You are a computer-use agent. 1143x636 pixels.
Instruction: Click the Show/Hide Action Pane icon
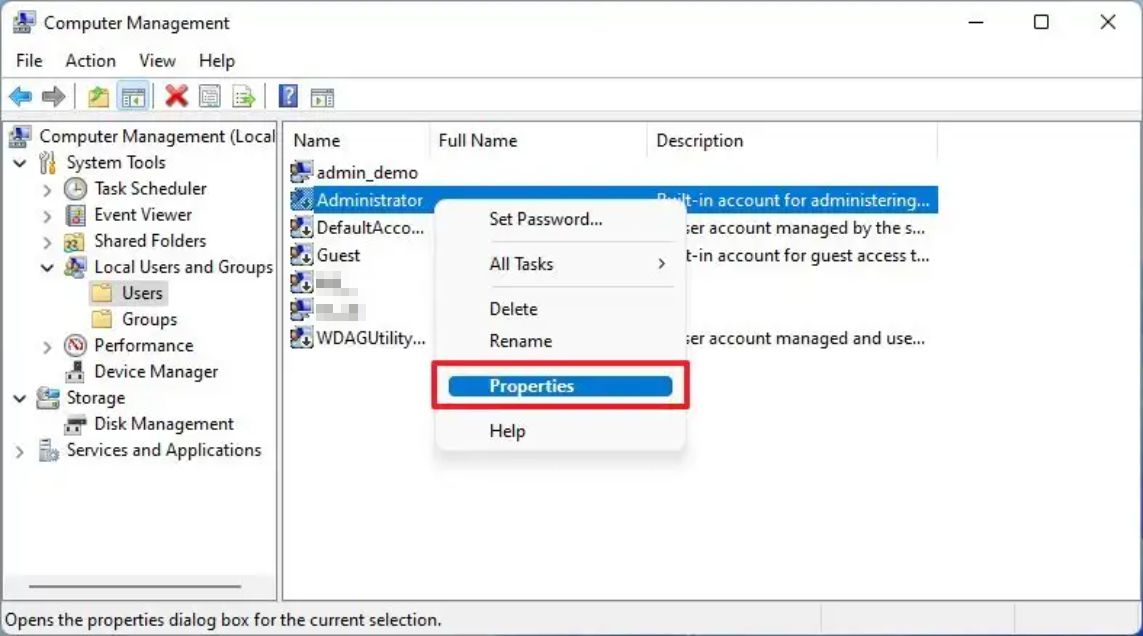tap(321, 96)
